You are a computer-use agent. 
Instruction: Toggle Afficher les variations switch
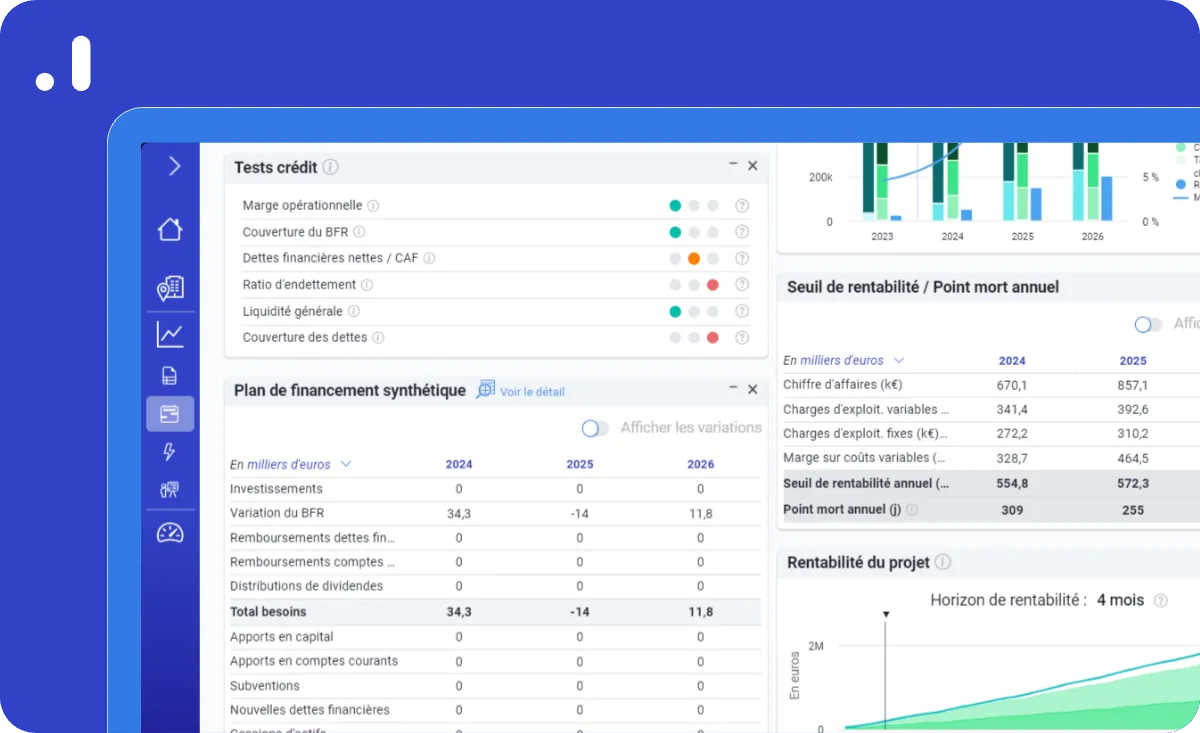coord(595,428)
